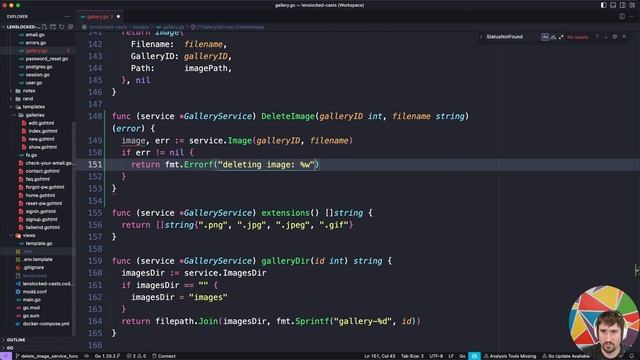The image size is (640, 360).
Task: Go to next match in find widget
Action: pos(606,37)
